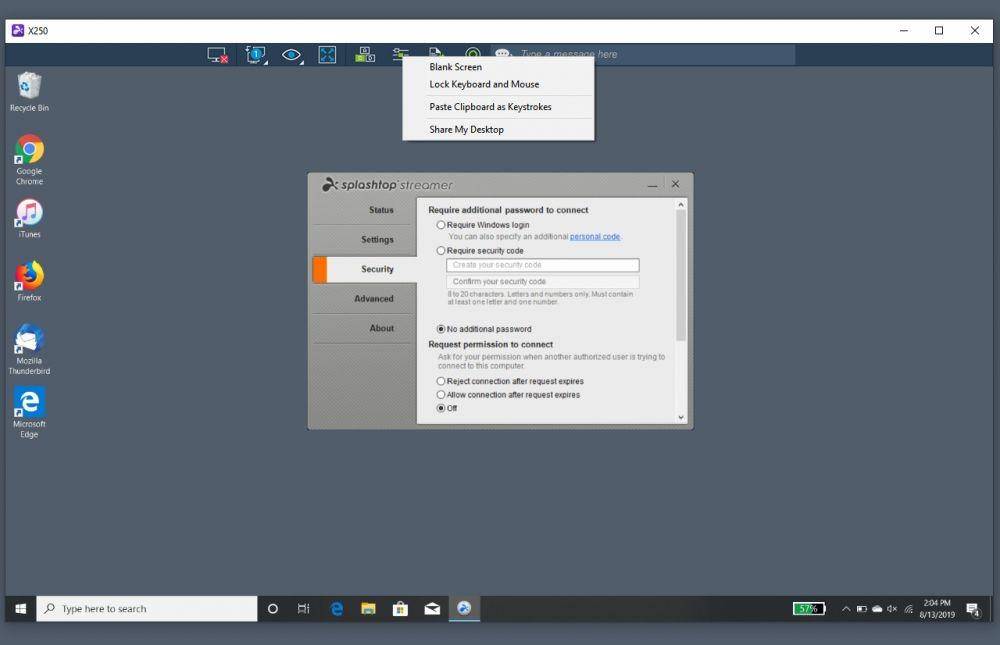This screenshot has height=645, width=1000.
Task: Open the Windows Start menu
Action: click(x=20, y=609)
